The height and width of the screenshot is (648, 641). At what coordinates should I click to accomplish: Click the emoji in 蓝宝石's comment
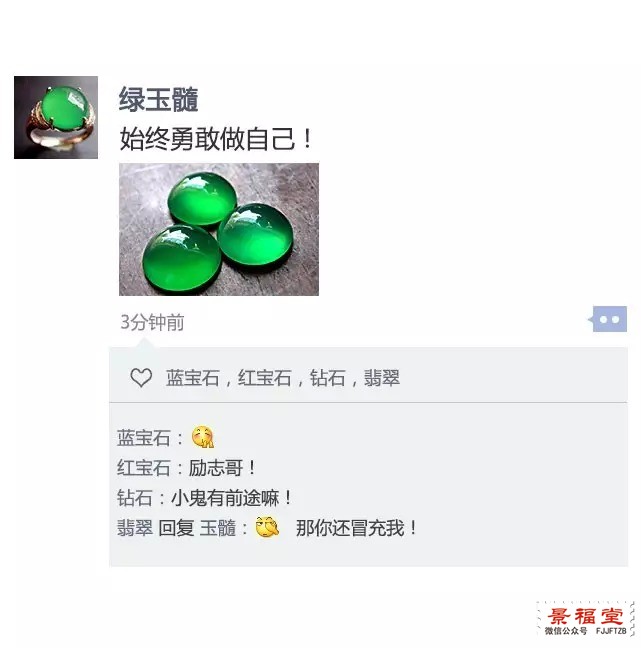pos(203,437)
